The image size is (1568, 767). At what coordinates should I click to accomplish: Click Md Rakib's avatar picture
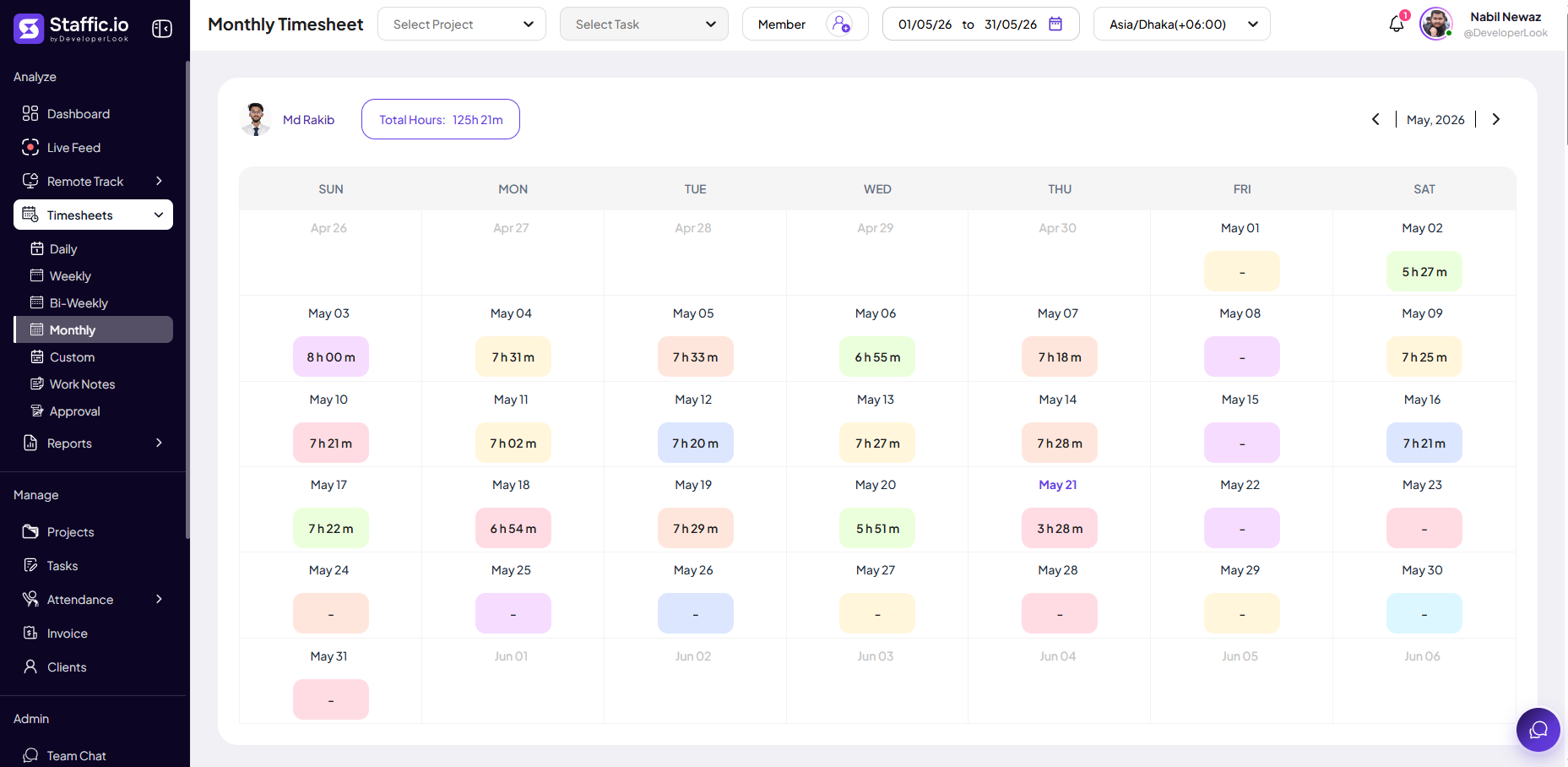pos(255,119)
